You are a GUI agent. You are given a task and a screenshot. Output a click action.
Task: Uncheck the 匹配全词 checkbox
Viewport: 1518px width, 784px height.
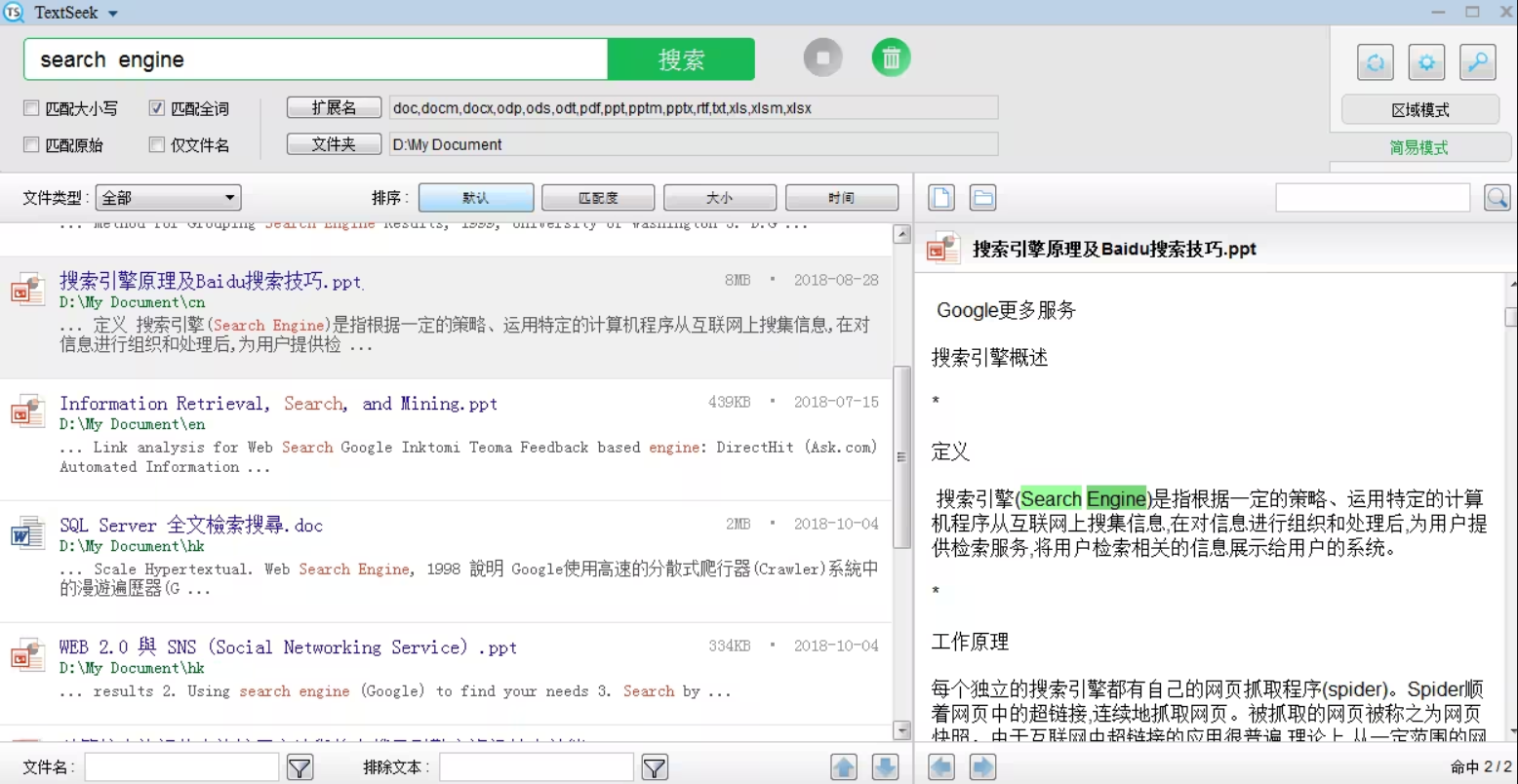(156, 107)
